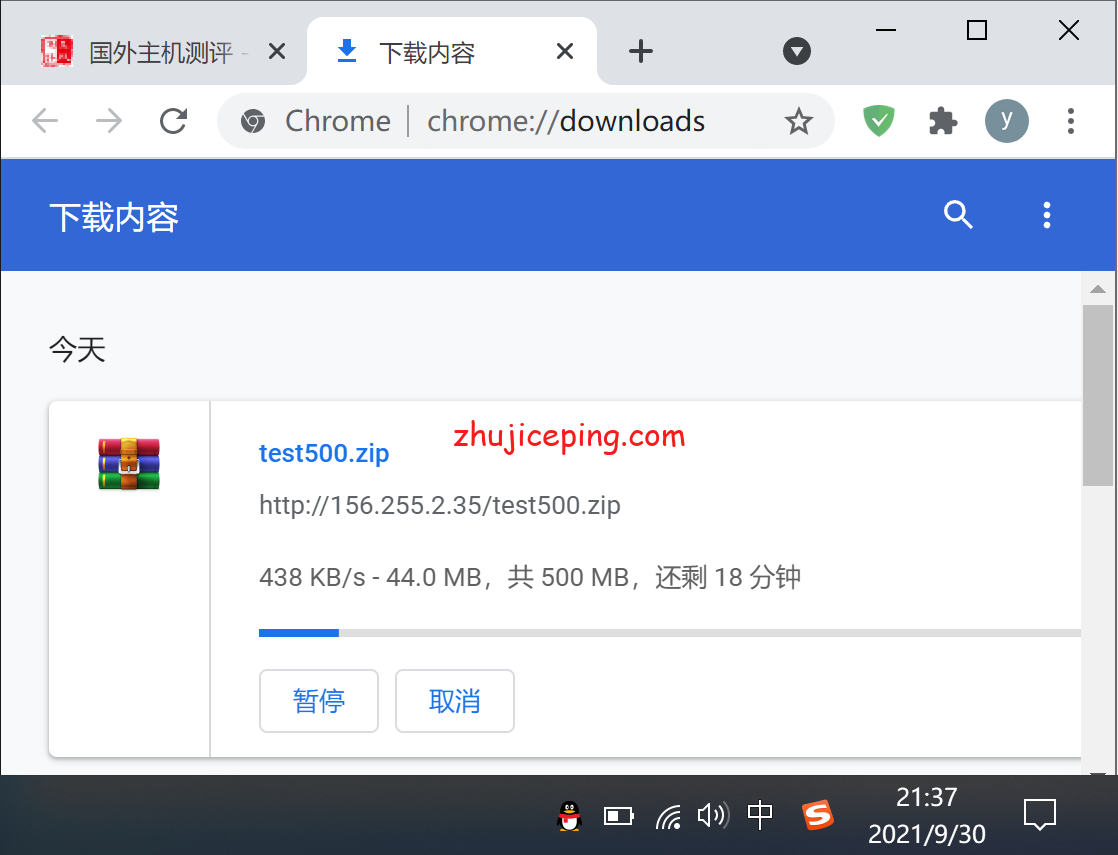Click the Chrome site info icon in address bar
Image resolution: width=1118 pixels, height=855 pixels.
pyautogui.click(x=253, y=121)
